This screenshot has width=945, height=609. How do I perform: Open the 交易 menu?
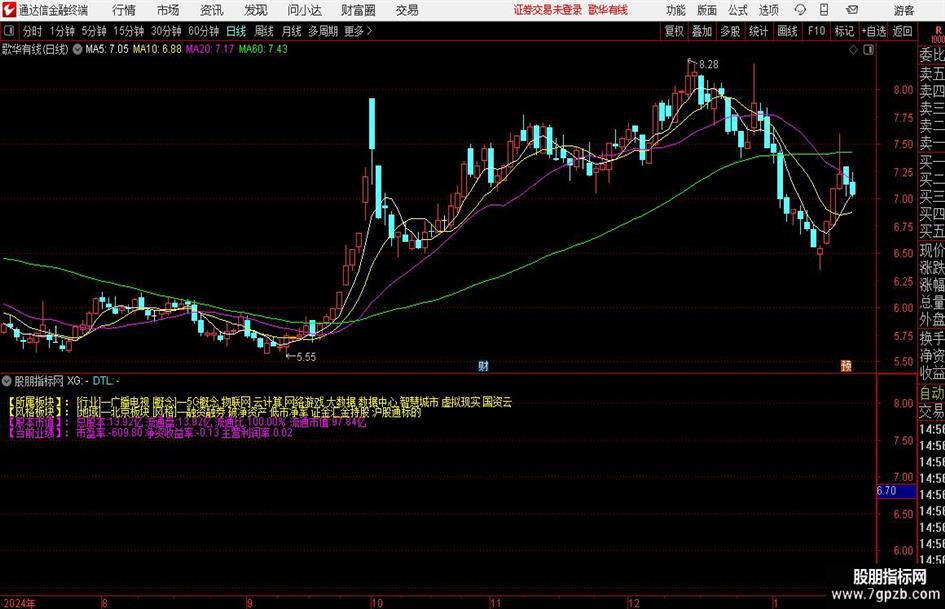point(407,10)
